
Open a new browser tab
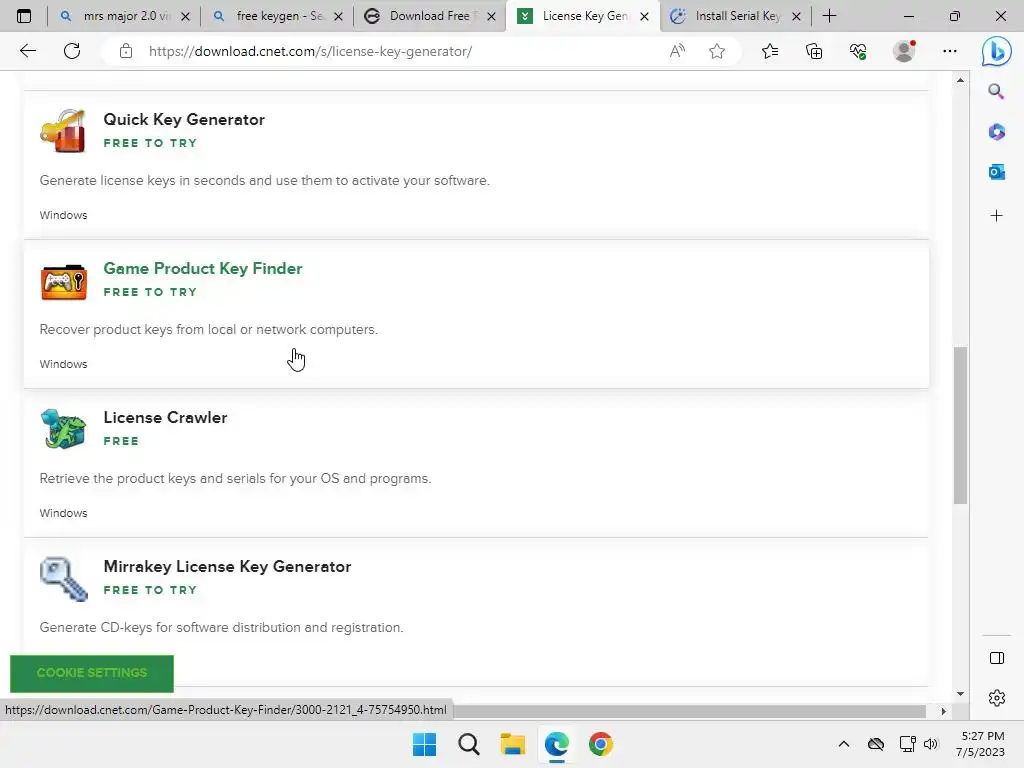(829, 16)
